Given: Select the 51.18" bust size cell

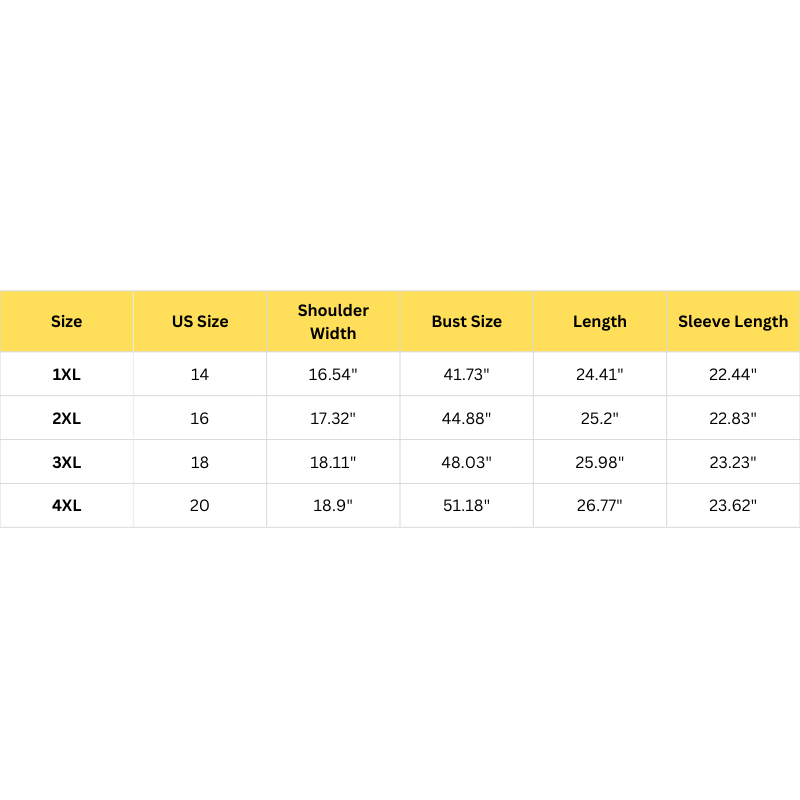Looking at the screenshot, I should point(467,505).
